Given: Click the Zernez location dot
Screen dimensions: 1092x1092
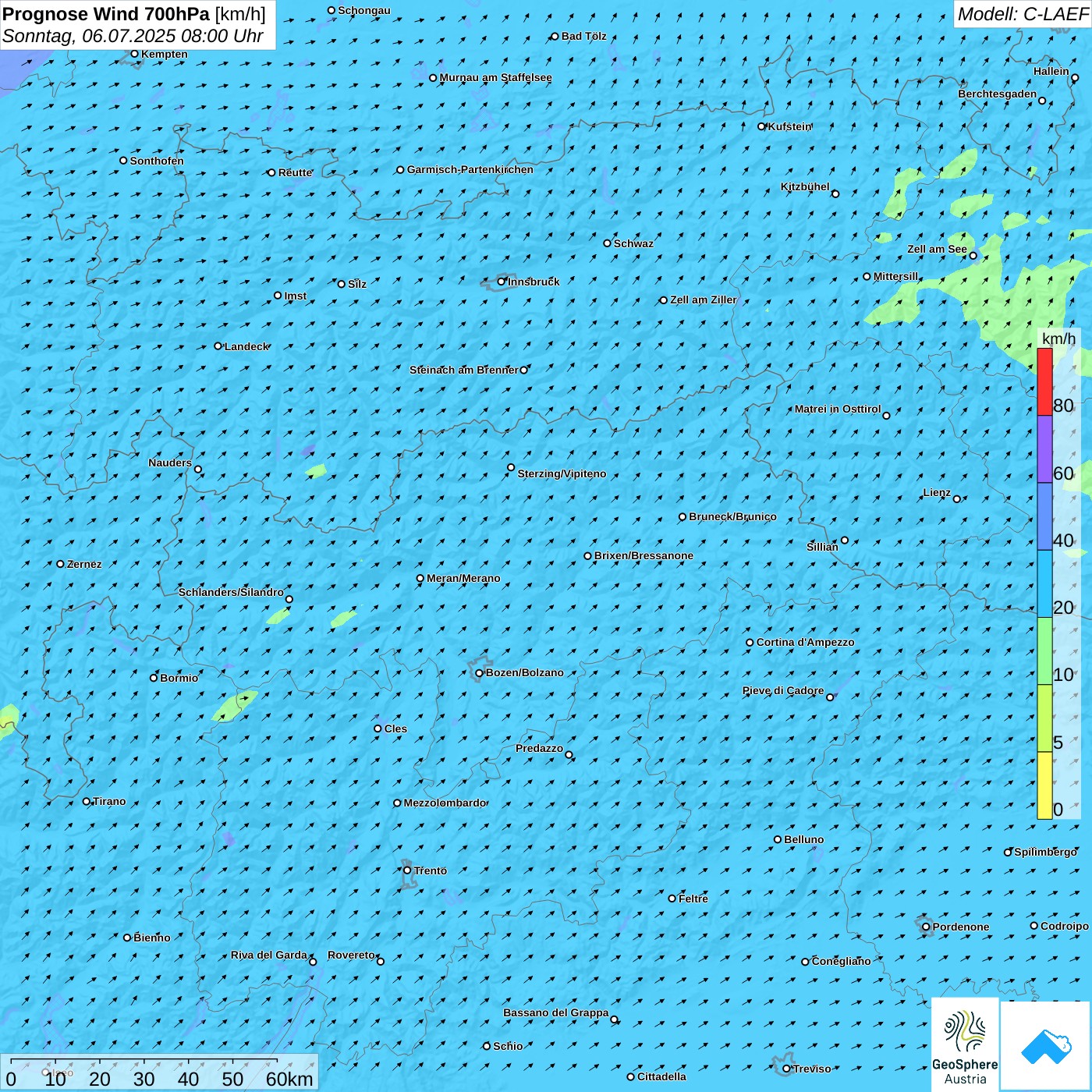Looking at the screenshot, I should click(61, 564).
